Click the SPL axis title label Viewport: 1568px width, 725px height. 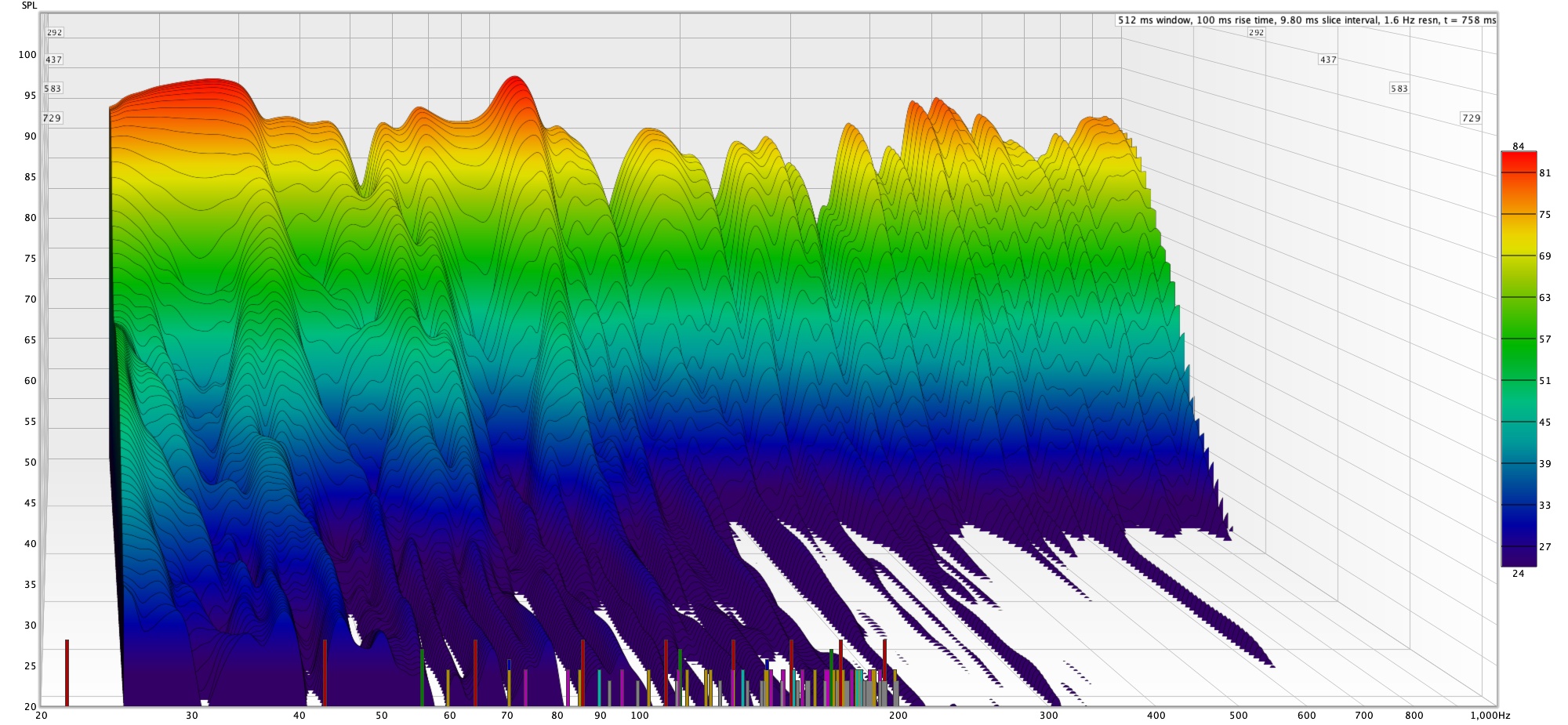pos(29,5)
